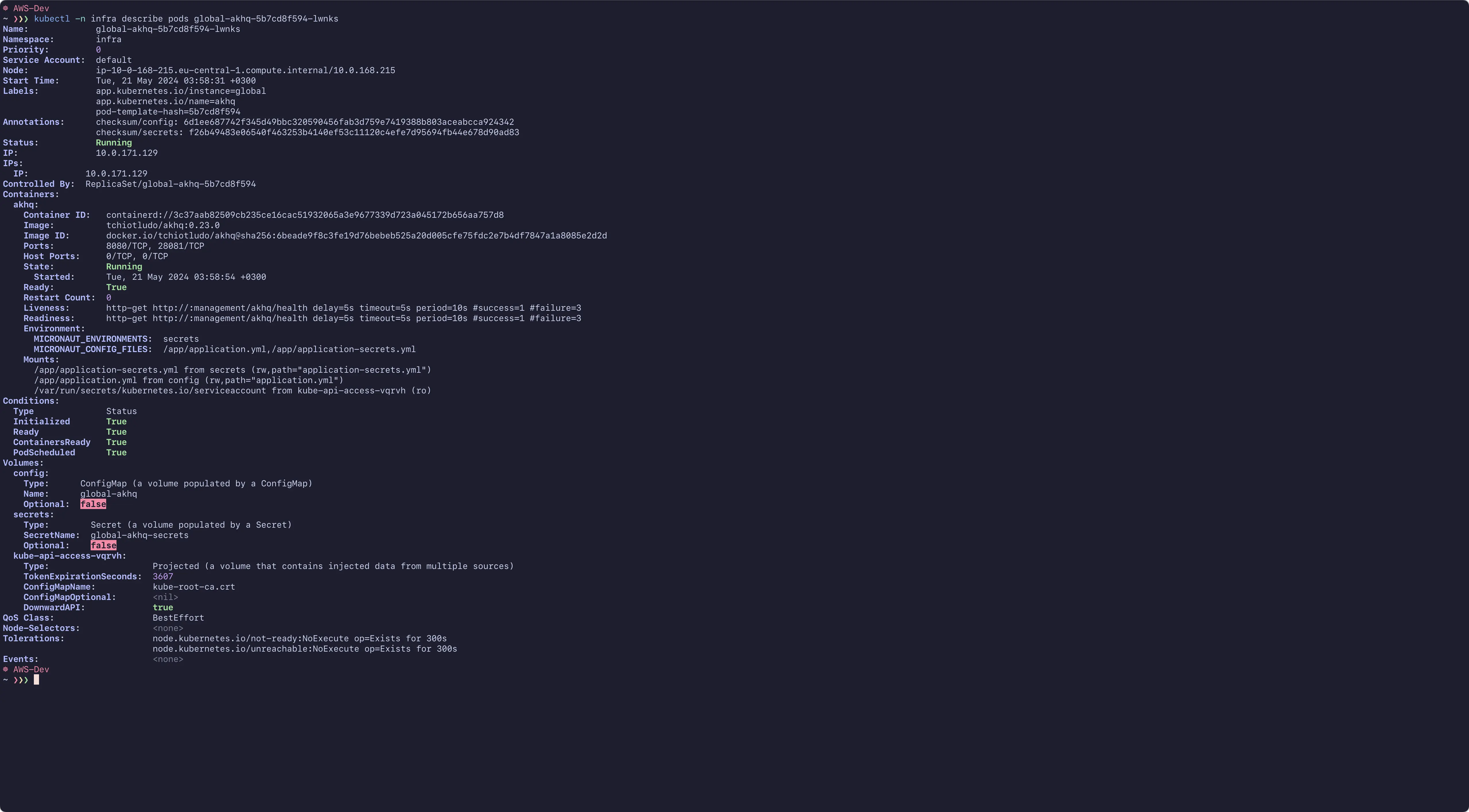This screenshot has width=1469, height=812.
Task: Click the AWS-Dev kube context icon at top
Action: [6, 9]
